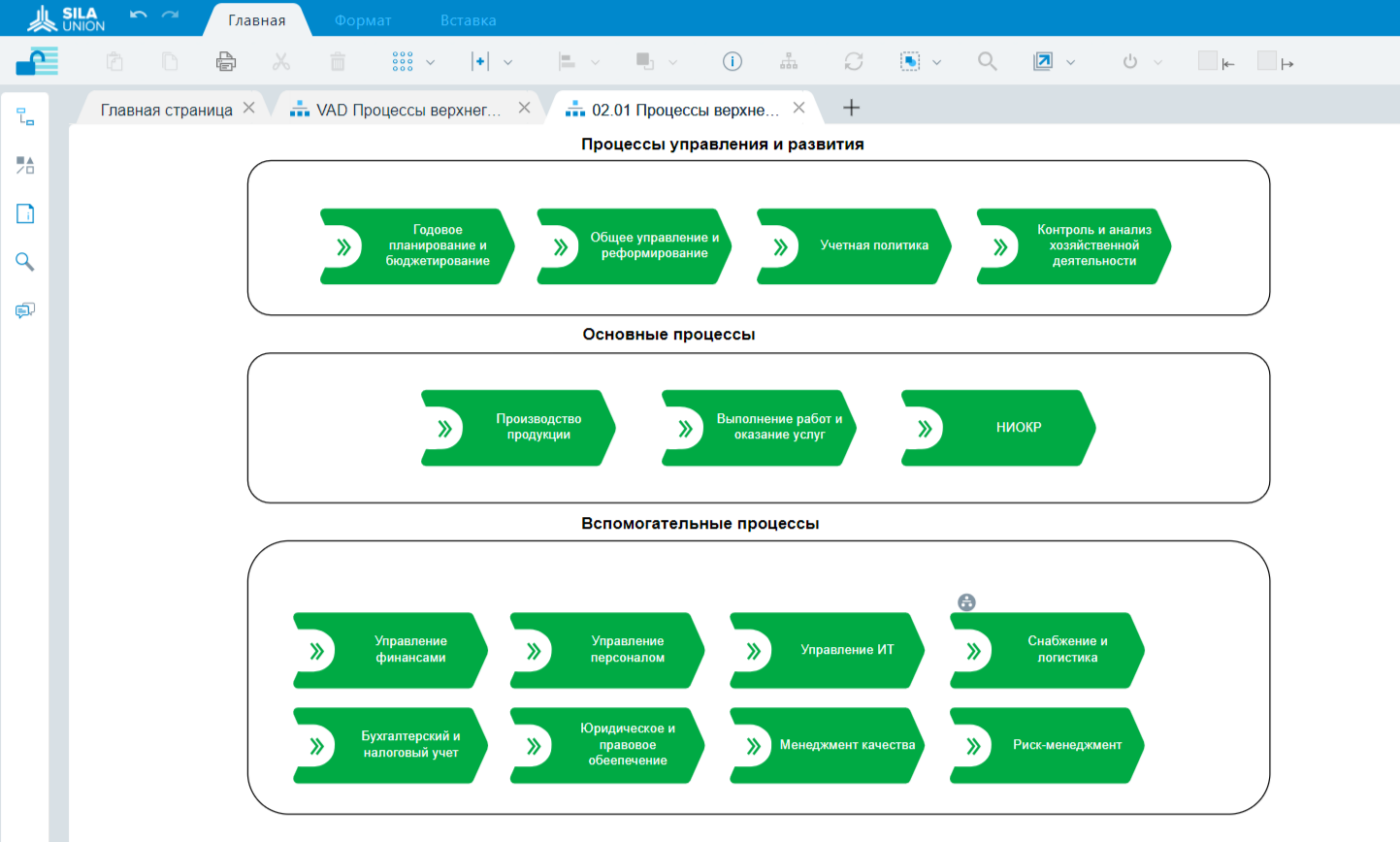
Task: Open the document properties panel in sidebar
Action: tap(25, 213)
